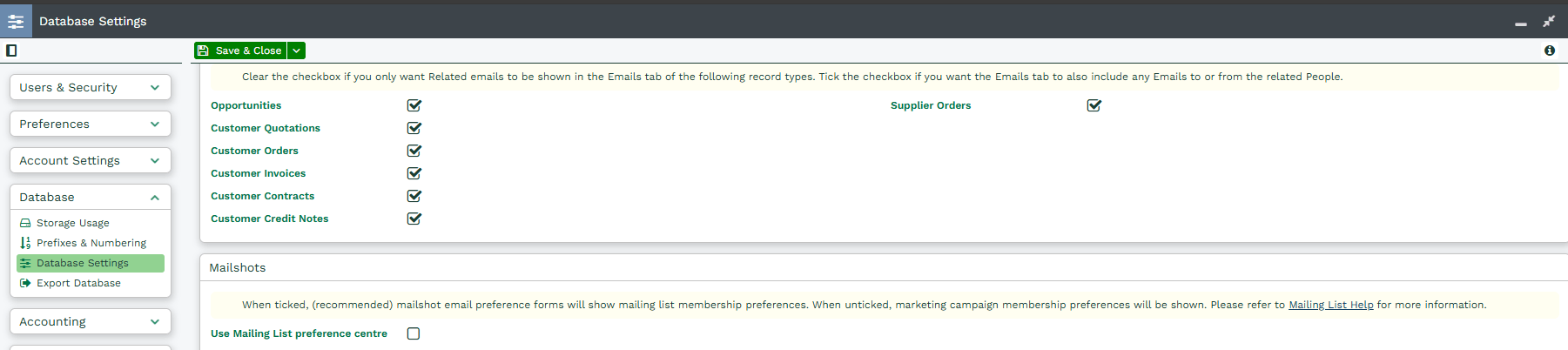The image size is (1568, 350).
Task: Untick the Opportunities checkbox
Action: coord(414,105)
